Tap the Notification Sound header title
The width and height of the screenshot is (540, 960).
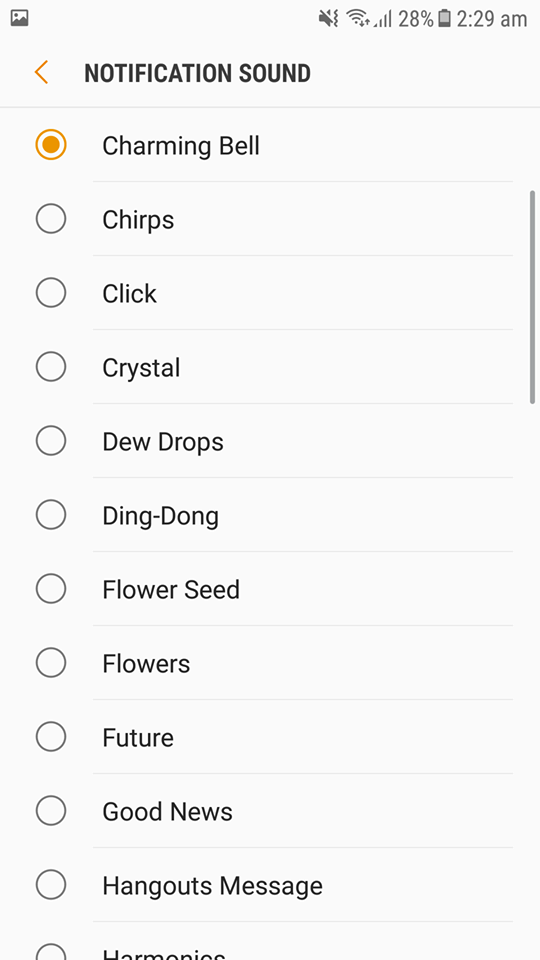click(197, 73)
